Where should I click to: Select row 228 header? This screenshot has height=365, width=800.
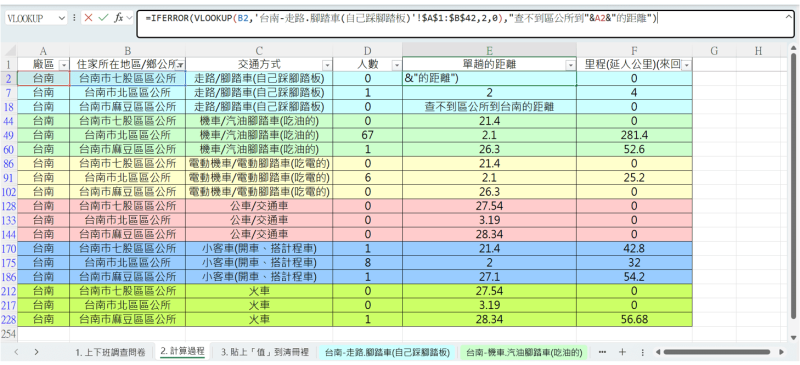point(9,319)
